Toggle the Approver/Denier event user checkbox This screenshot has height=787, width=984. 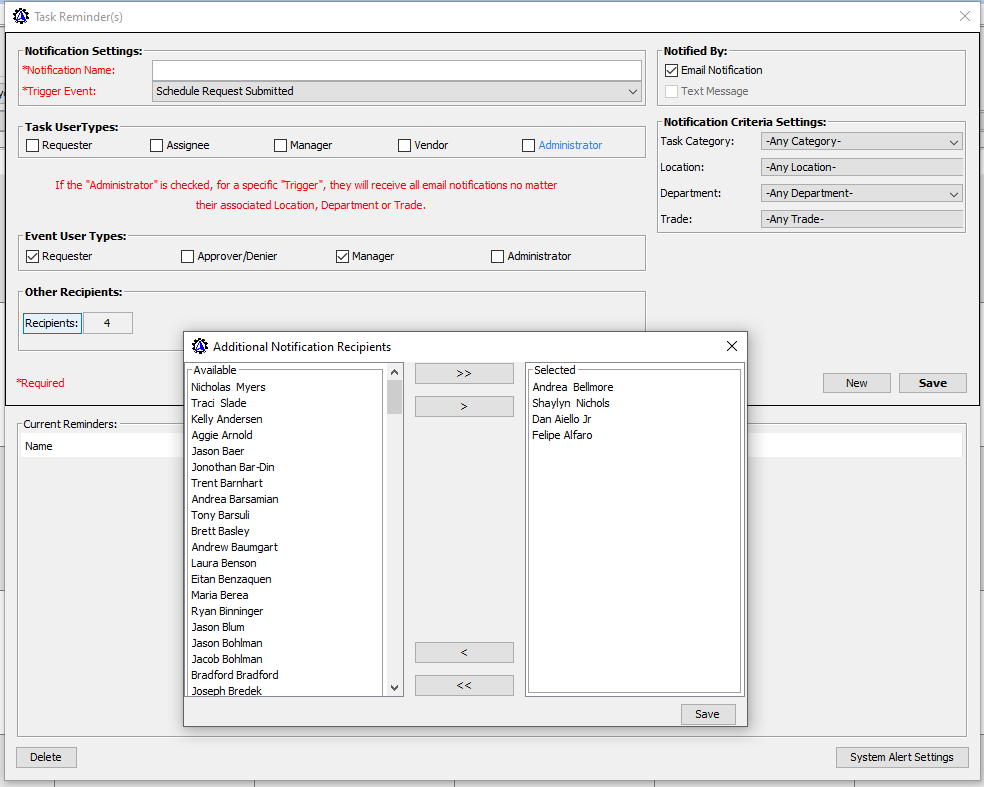[188, 257]
